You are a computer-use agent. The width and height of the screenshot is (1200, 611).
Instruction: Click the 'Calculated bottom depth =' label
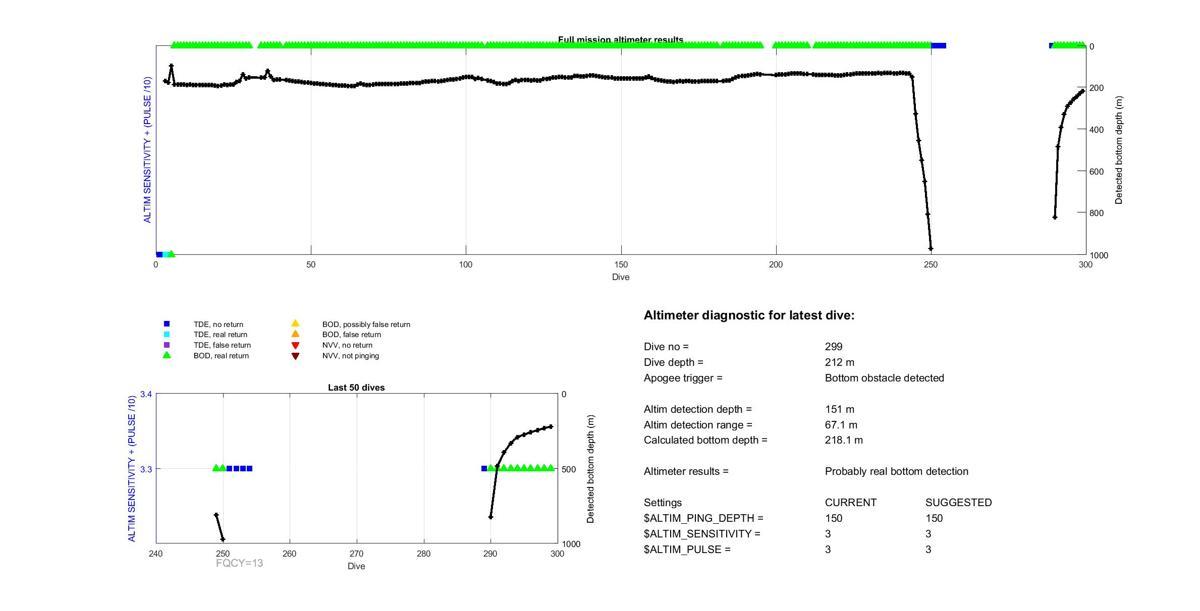pos(706,440)
